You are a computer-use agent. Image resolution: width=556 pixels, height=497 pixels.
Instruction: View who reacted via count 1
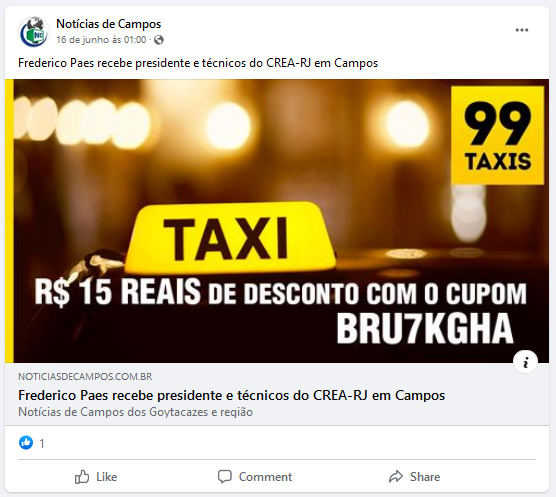[x=42, y=443]
